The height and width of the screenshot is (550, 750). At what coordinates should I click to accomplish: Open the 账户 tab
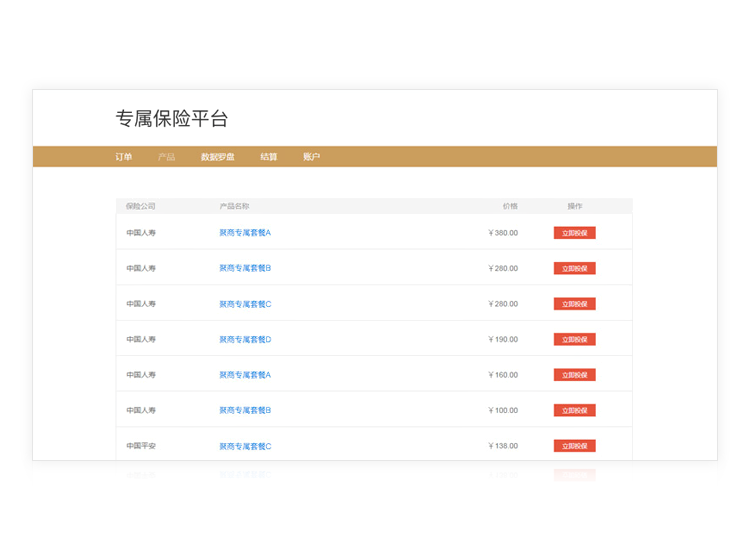pos(311,157)
